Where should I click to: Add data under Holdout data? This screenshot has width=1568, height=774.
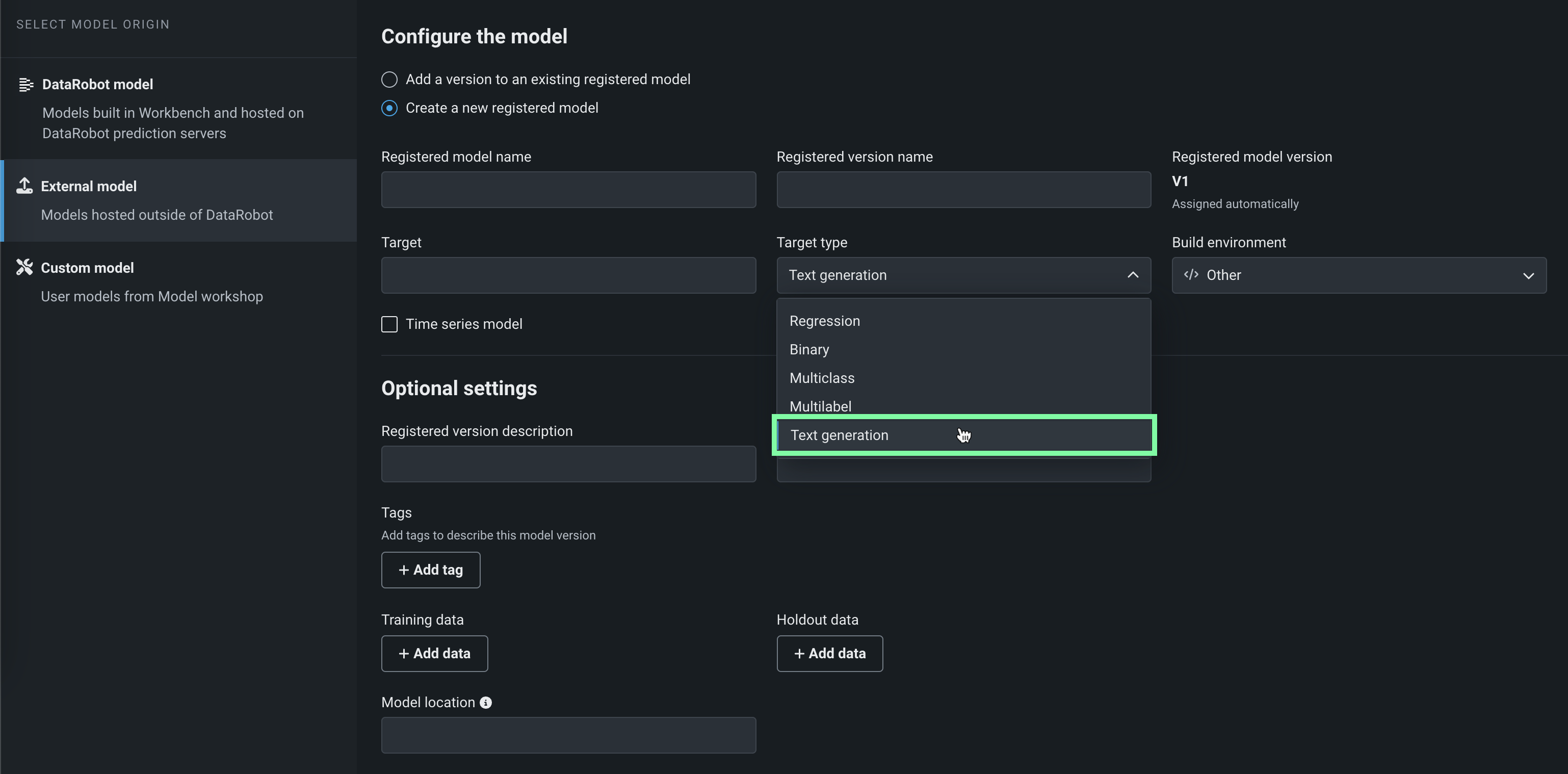tap(829, 654)
